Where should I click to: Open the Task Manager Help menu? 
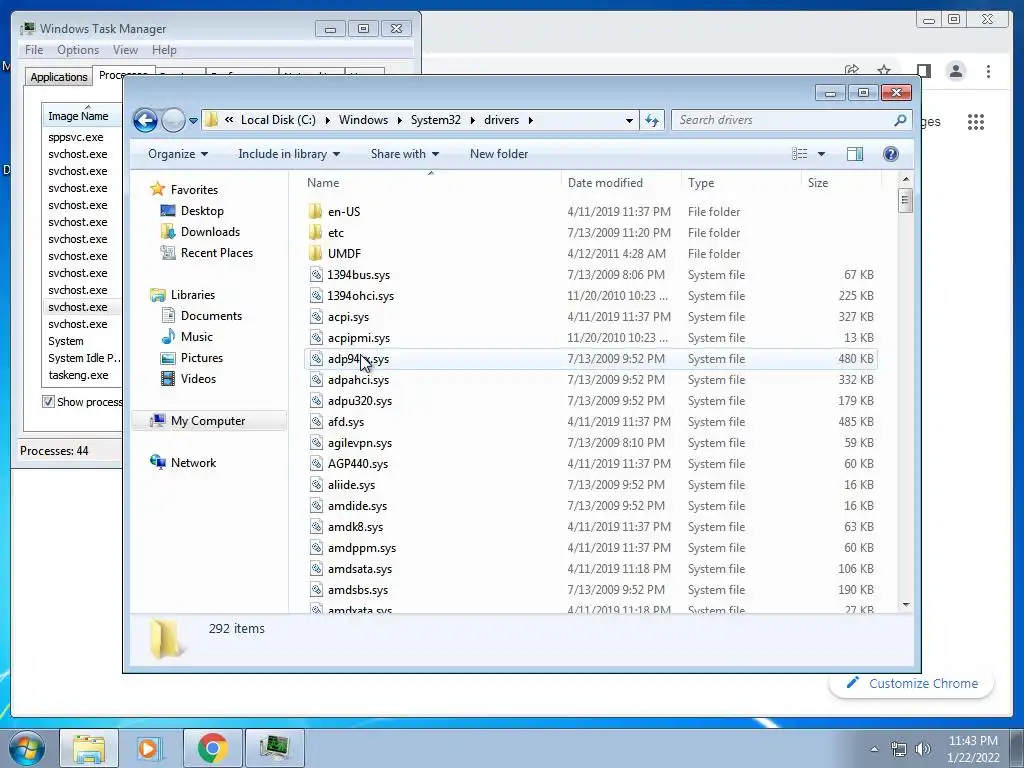(x=164, y=50)
